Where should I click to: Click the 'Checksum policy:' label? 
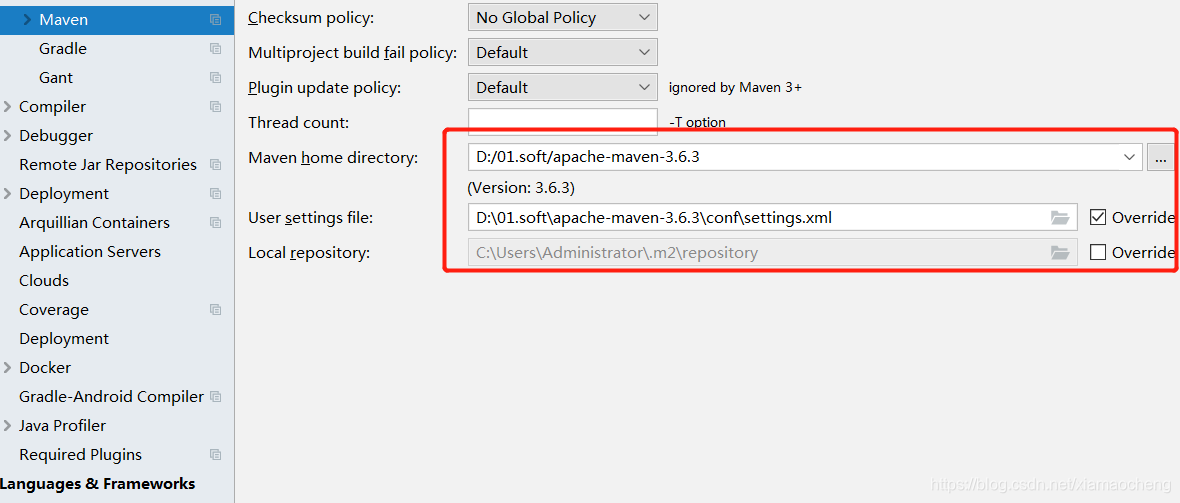pos(311,18)
